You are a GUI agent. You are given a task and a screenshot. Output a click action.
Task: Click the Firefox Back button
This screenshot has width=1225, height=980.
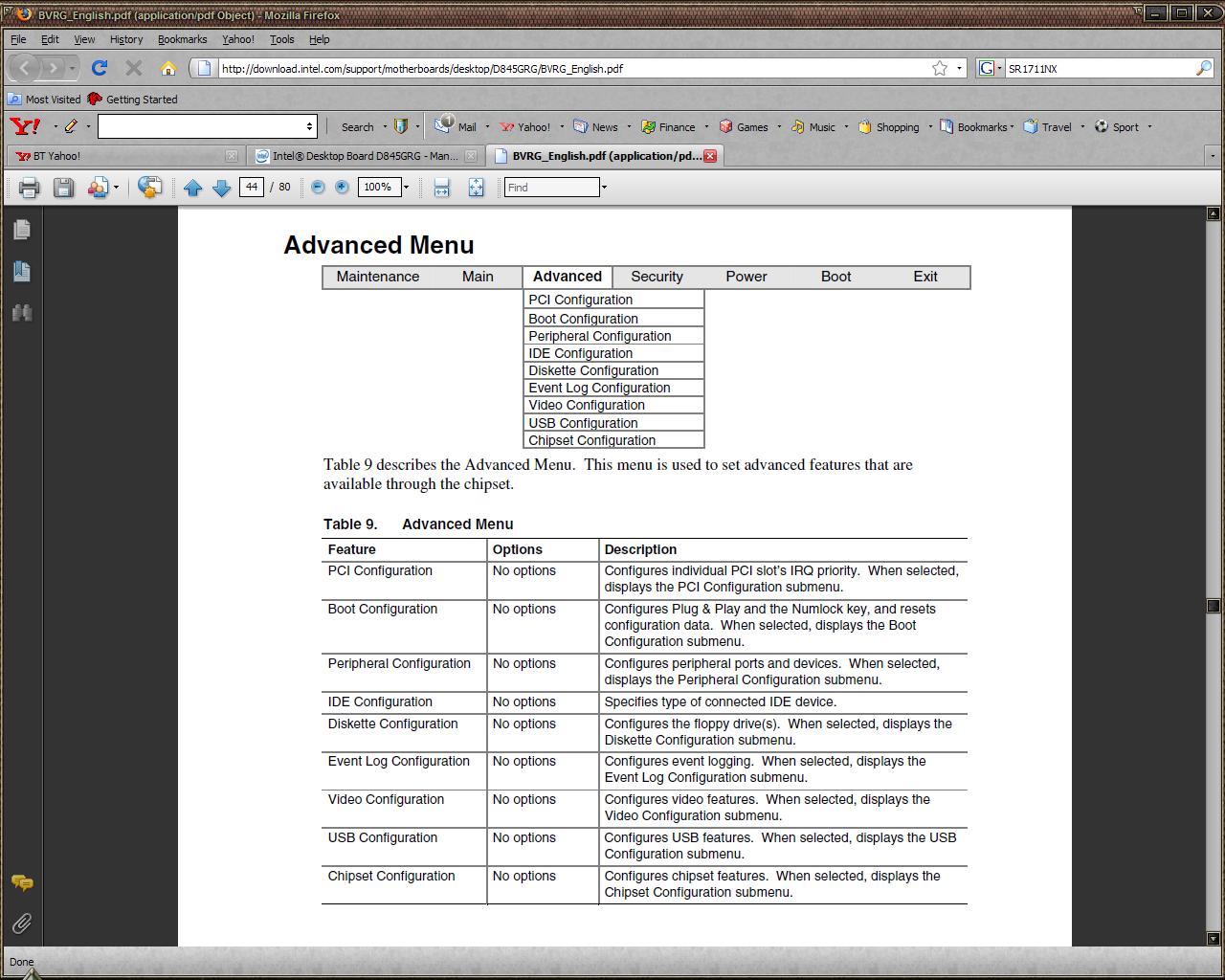click(x=25, y=68)
